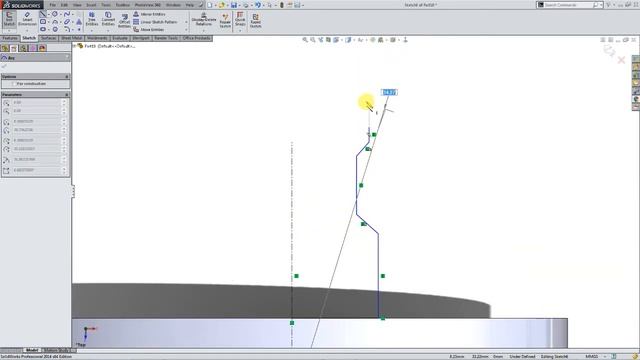This screenshot has width=640, height=360.
Task: Click Display/Delete Relations
Action: [204, 19]
